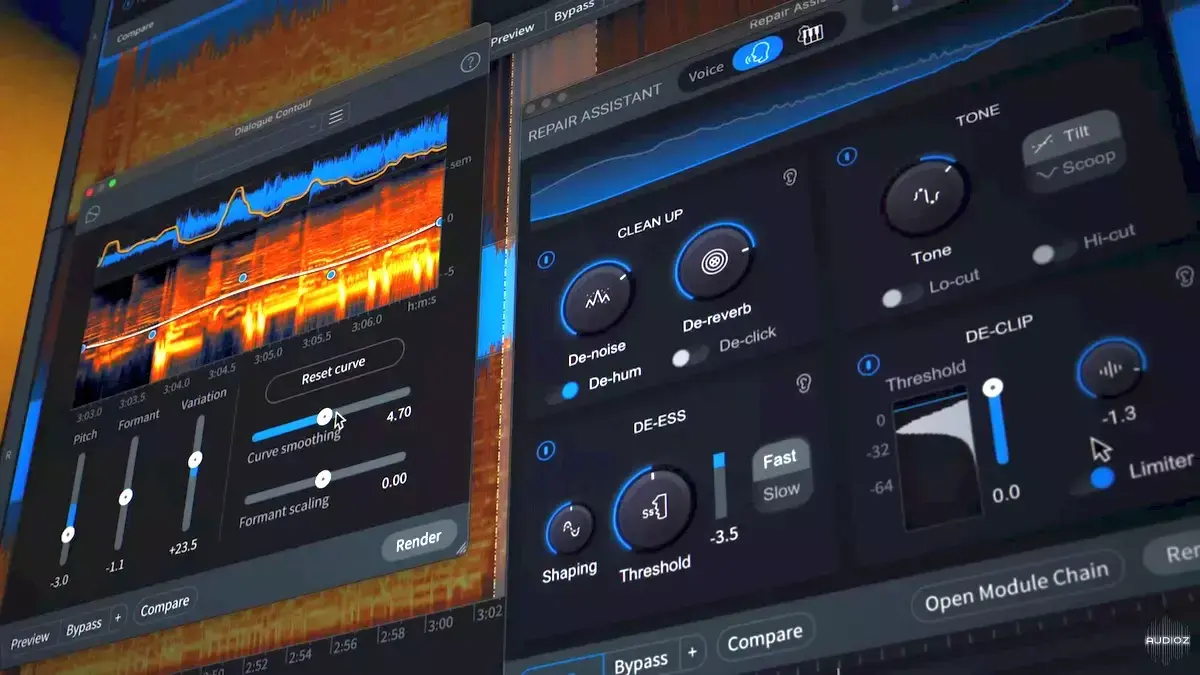Click the De-reverb knob
The height and width of the screenshot is (675, 1200).
(713, 261)
